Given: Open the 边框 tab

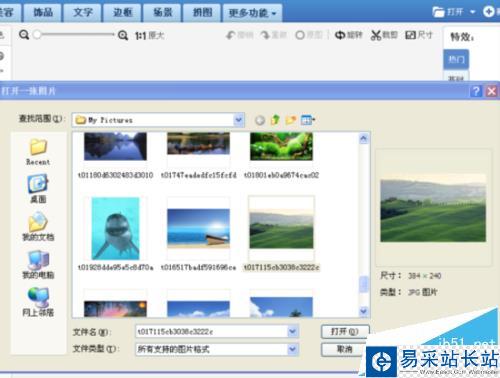Looking at the screenshot, I should (x=123, y=13).
